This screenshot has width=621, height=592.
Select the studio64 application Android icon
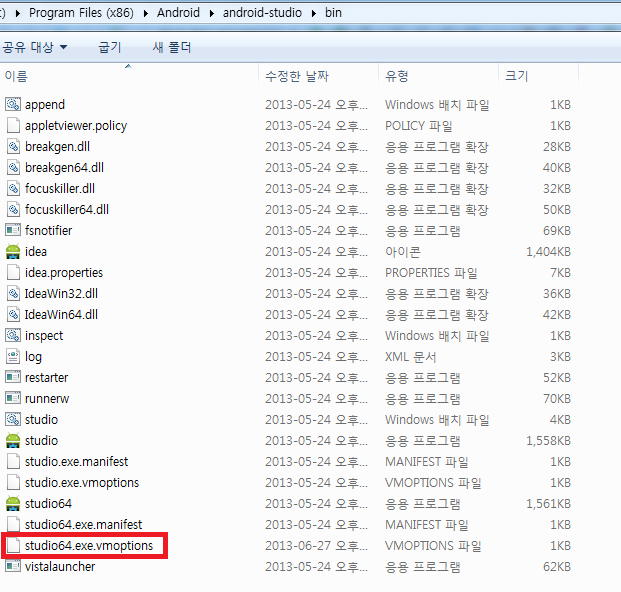pyautogui.click(x=13, y=503)
